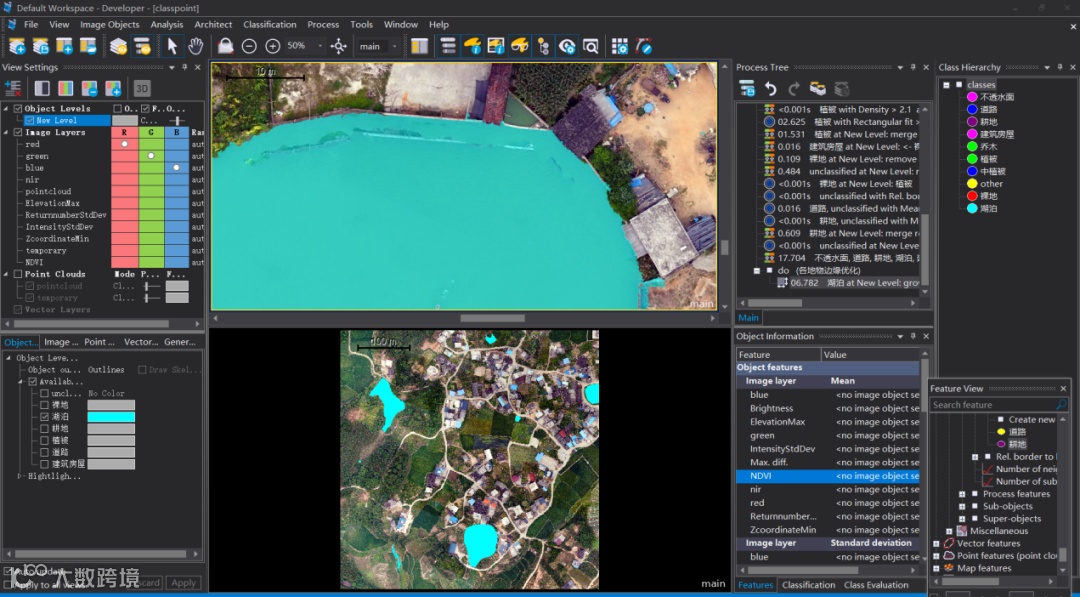The width and height of the screenshot is (1080, 597).
Task: Select the arrow pointer tool
Action: click(172, 46)
